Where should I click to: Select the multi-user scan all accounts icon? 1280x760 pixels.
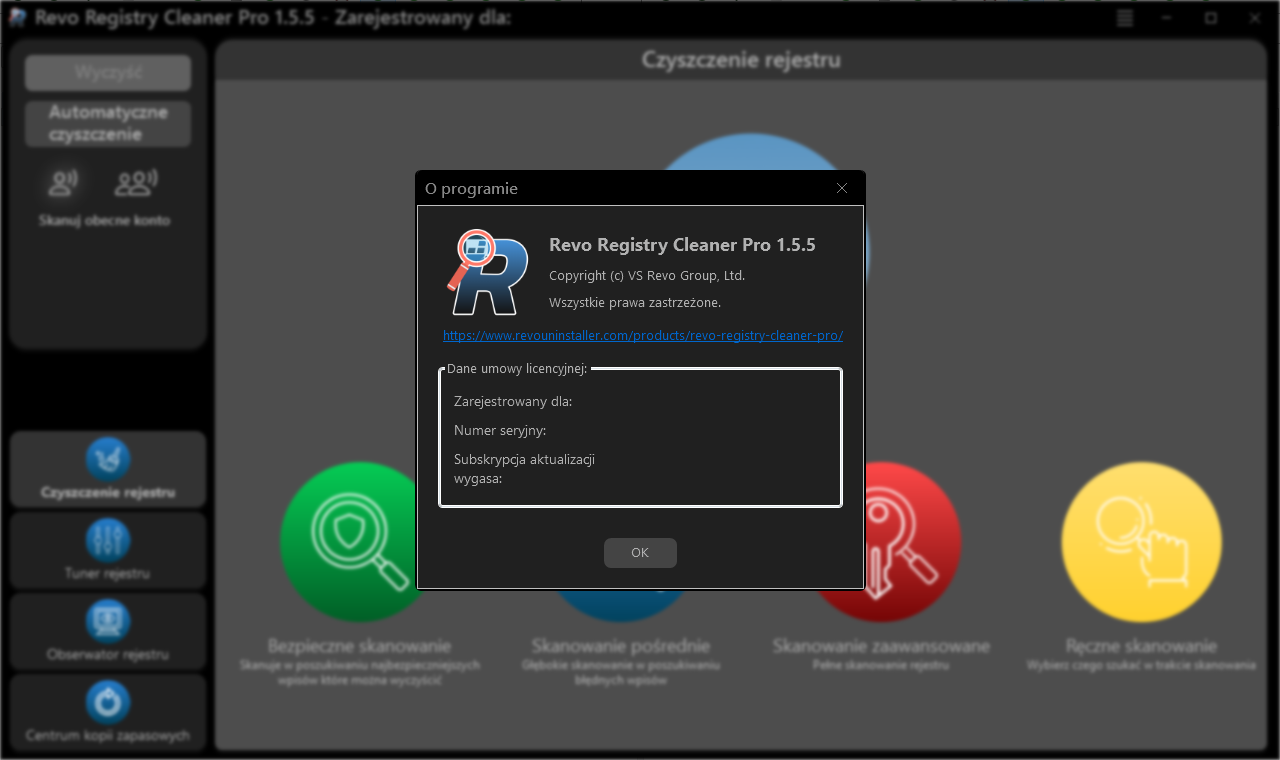136,183
